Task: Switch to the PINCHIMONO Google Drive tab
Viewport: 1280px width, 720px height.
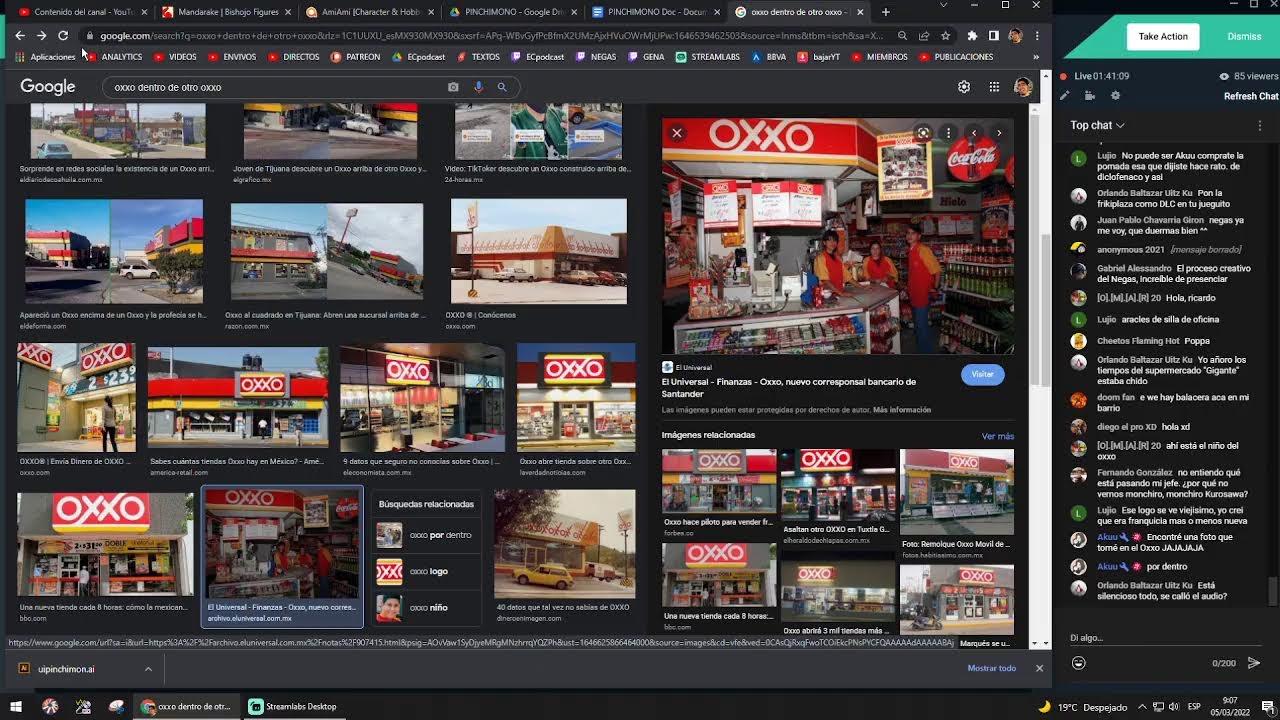Action: [x=514, y=12]
